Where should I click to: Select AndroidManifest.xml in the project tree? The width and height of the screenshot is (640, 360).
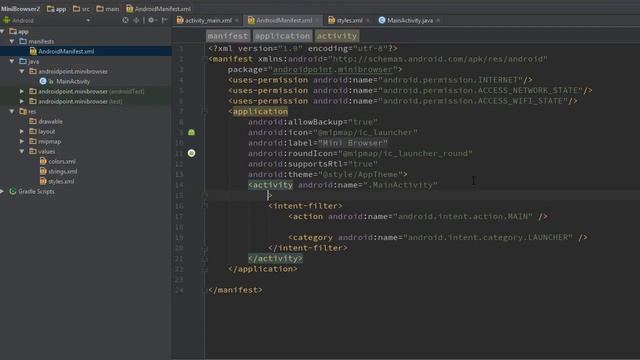point(86,51)
